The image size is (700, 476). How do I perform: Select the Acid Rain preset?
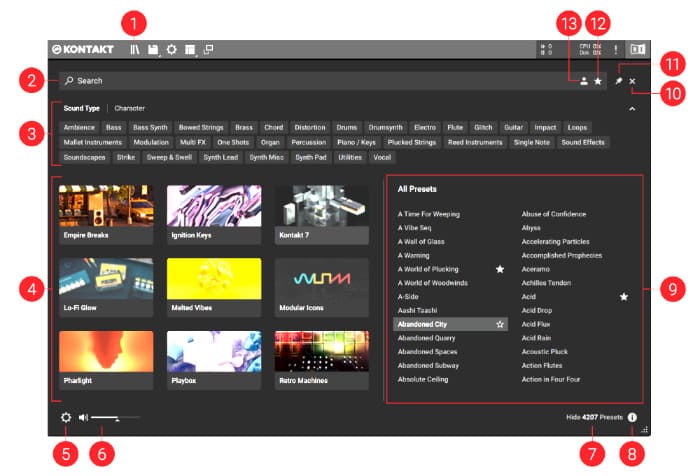536,338
